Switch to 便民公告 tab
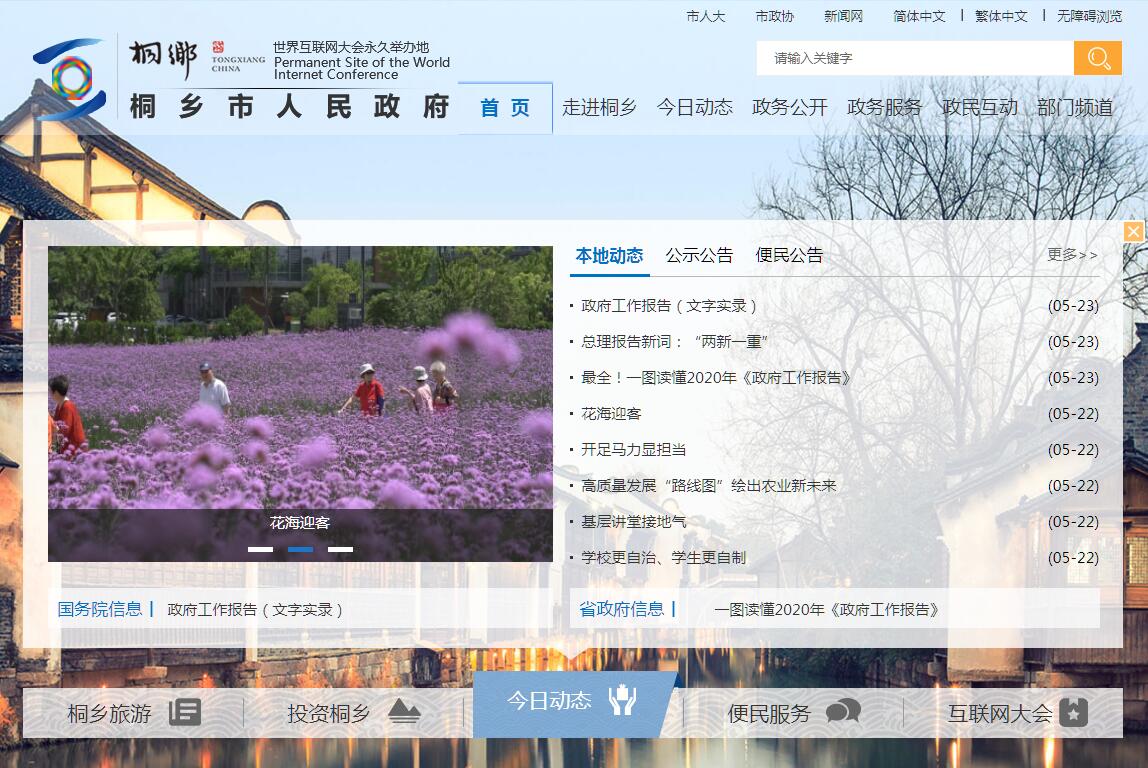1148x768 pixels. tap(789, 256)
